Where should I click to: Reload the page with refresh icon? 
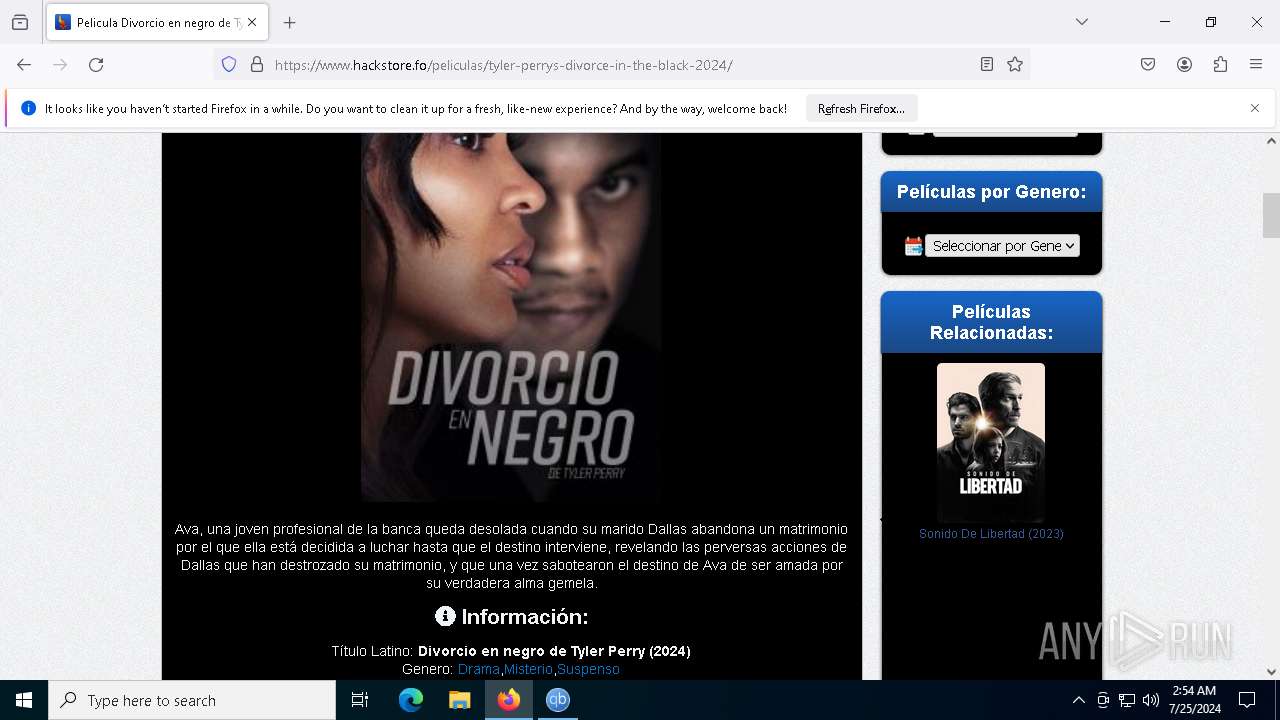(96, 65)
